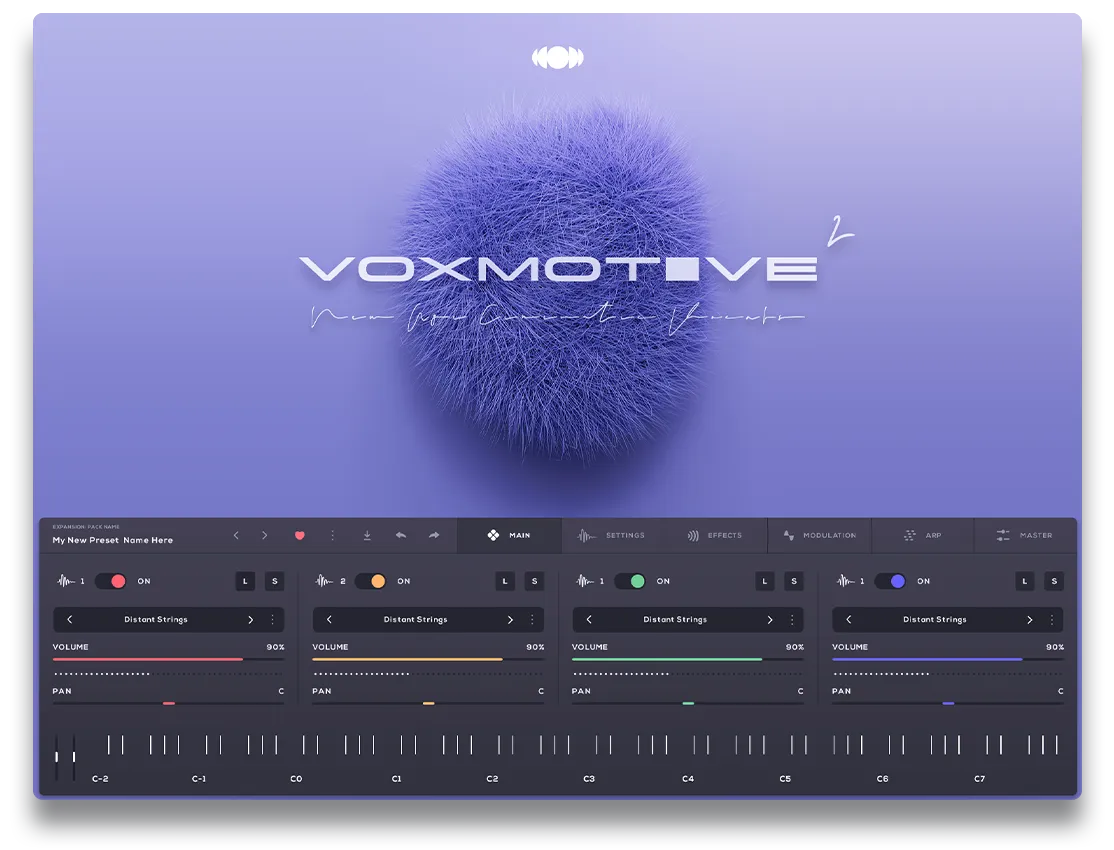
Task: Click the purple layer's options dots
Action: [1051, 620]
